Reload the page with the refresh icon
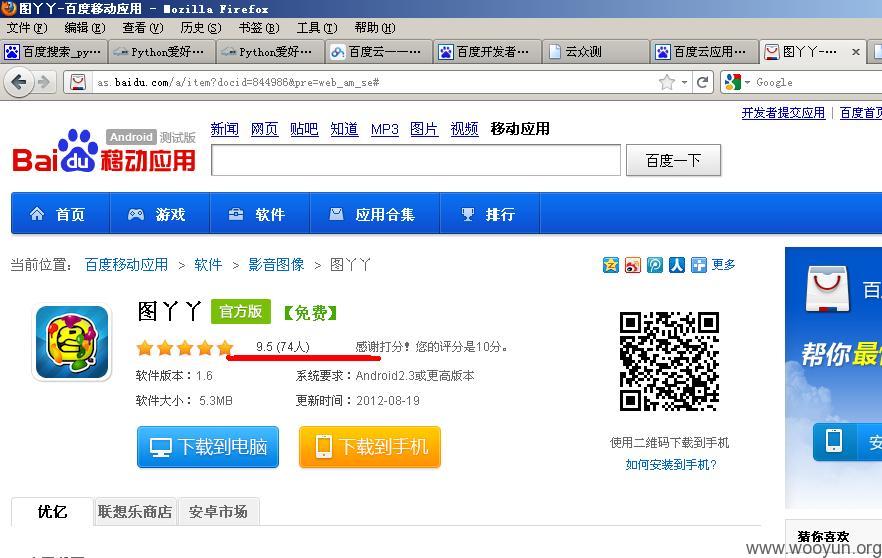882x558 pixels. [702, 83]
